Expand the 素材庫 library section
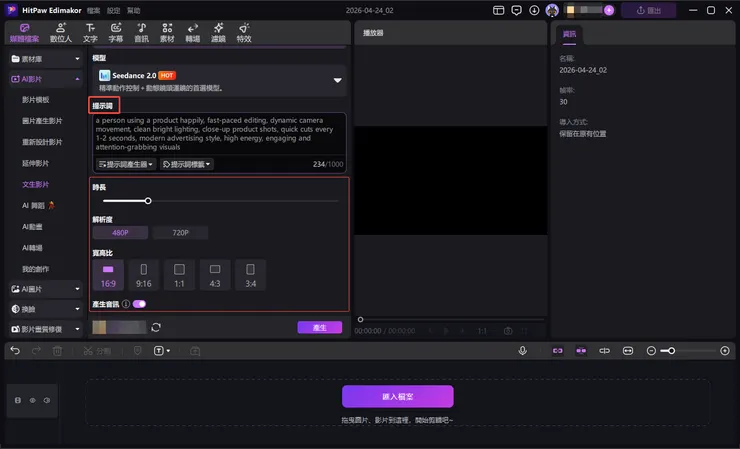 45,59
